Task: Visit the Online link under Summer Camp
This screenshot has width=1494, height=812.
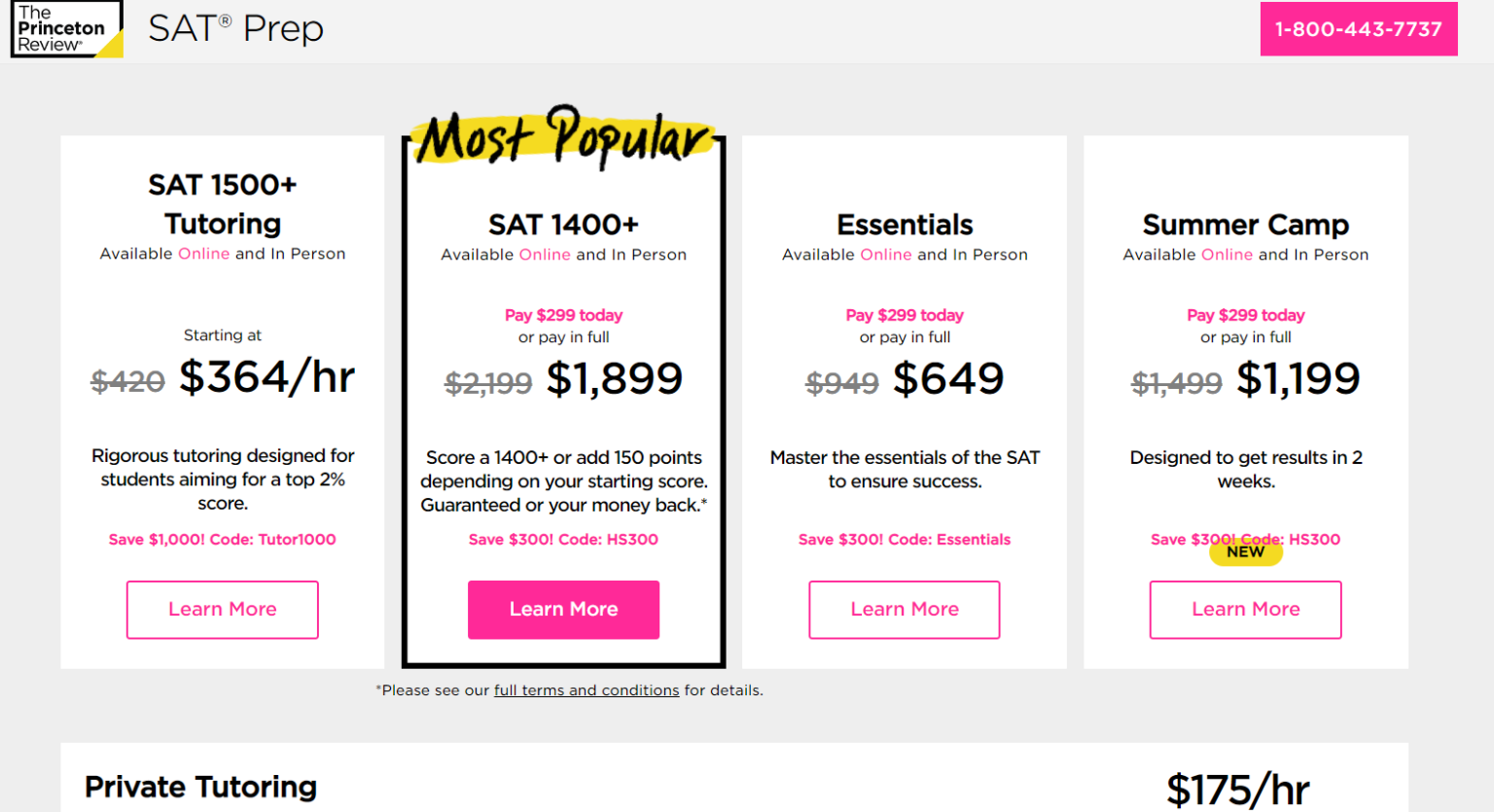Action: [1227, 255]
